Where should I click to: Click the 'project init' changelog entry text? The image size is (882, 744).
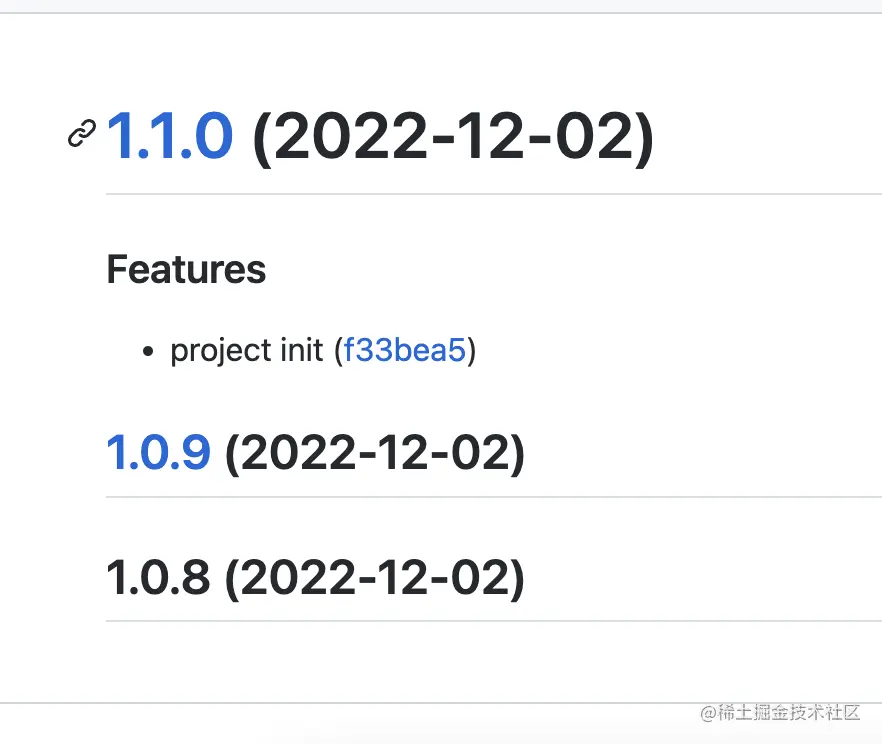click(247, 350)
